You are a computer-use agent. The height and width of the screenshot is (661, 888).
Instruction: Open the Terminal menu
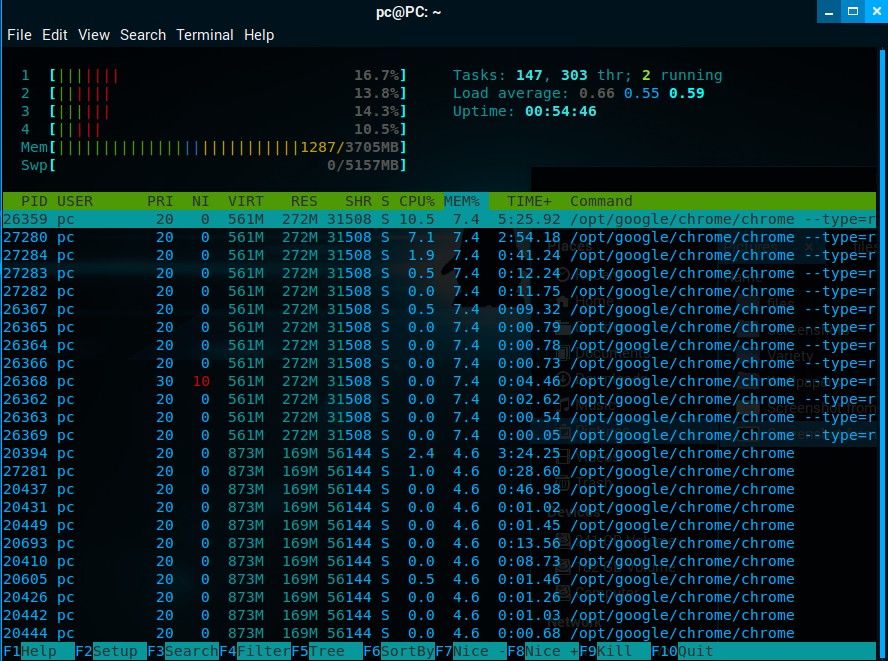point(205,35)
